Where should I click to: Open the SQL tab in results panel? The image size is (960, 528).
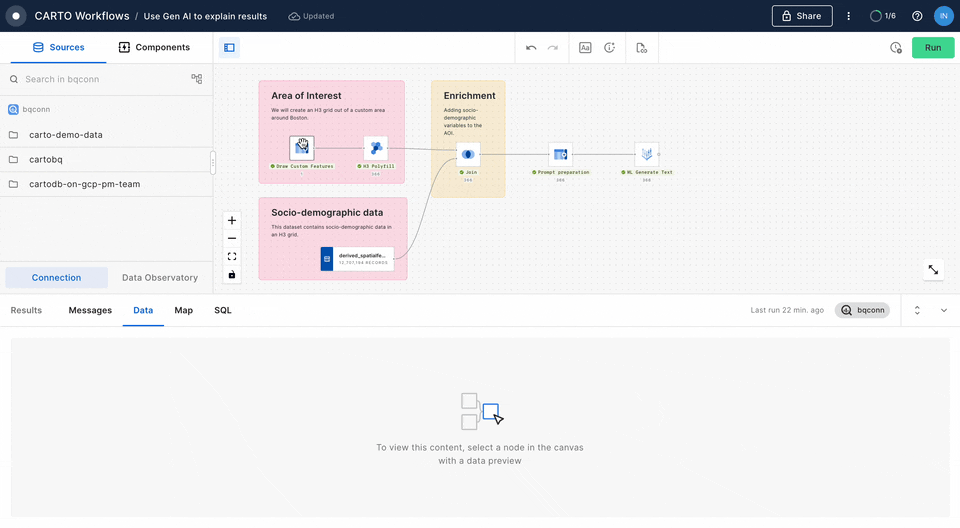222,310
